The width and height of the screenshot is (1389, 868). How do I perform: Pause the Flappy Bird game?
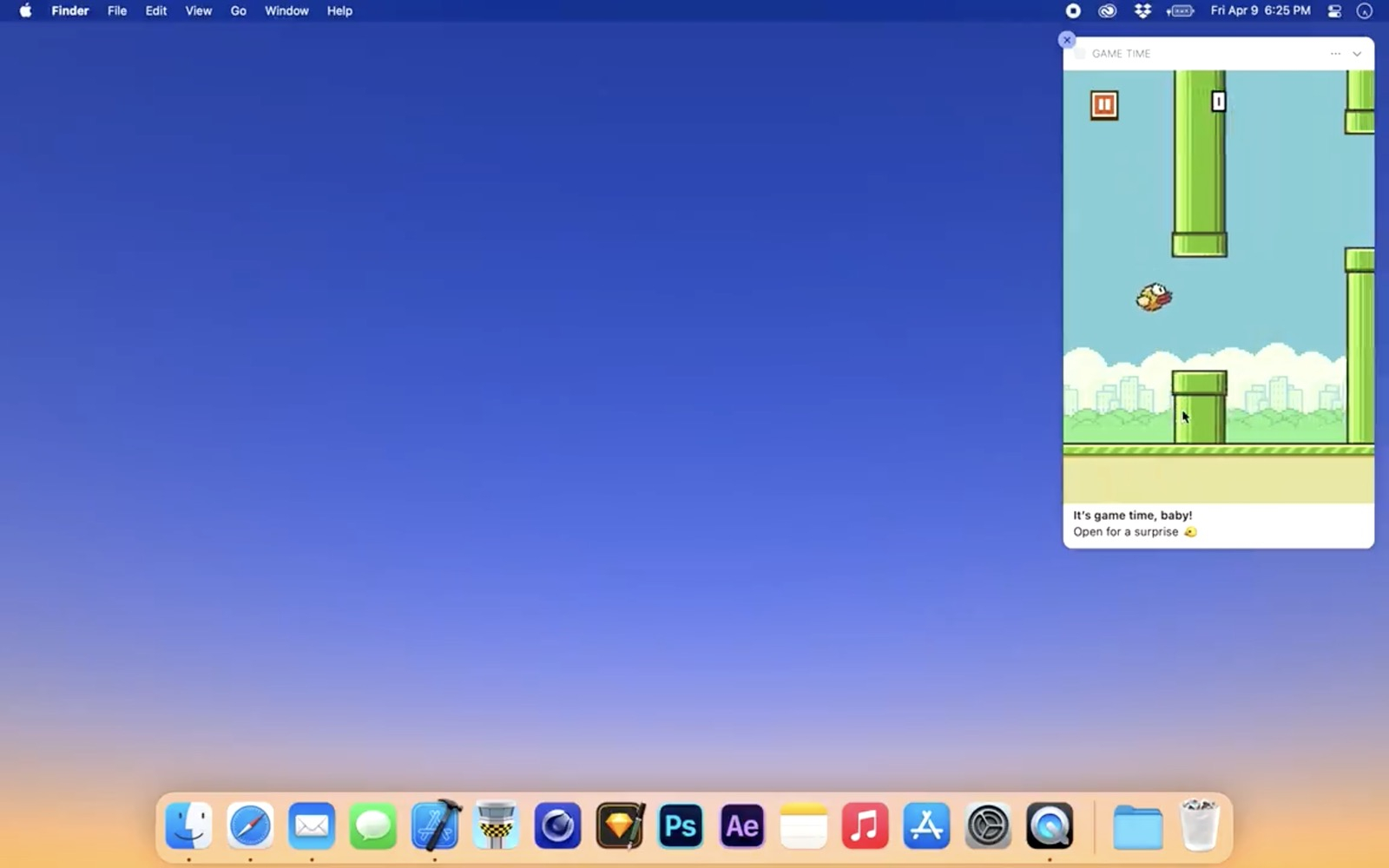[x=1104, y=103]
